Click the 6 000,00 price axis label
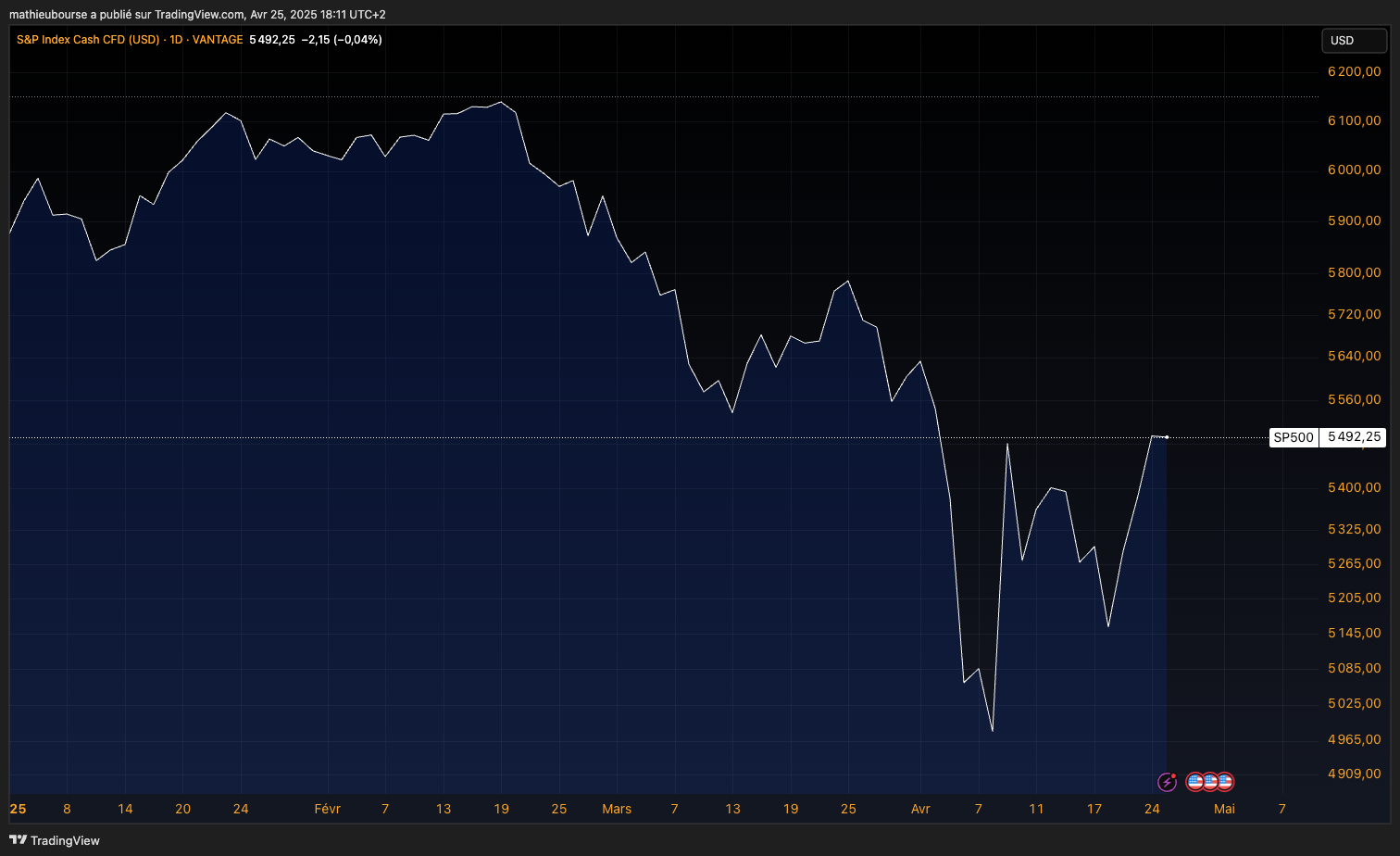 [x=1354, y=170]
